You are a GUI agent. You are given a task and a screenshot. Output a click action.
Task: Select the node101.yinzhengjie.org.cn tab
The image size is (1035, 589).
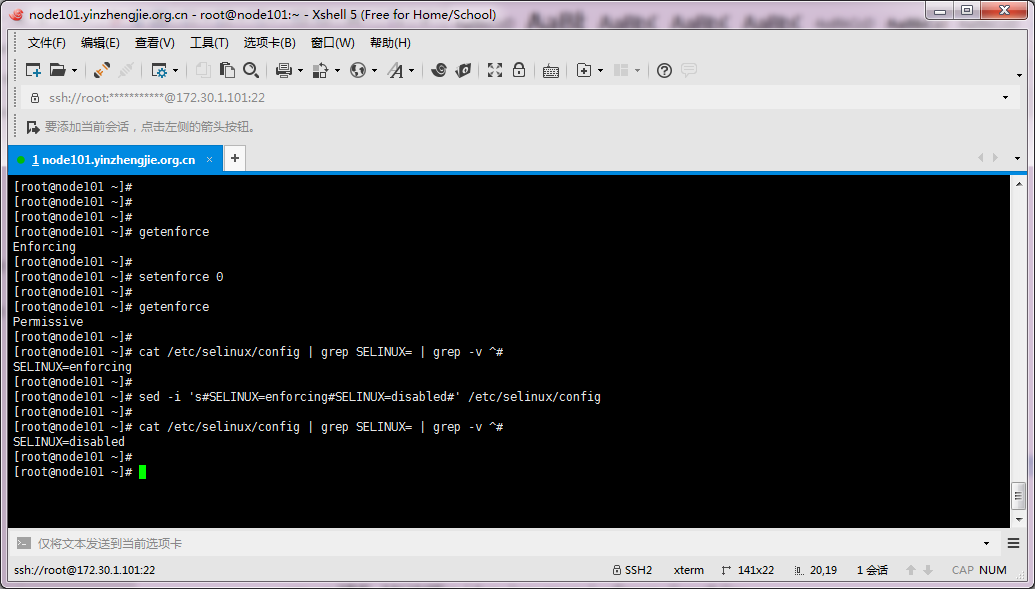[113, 160]
